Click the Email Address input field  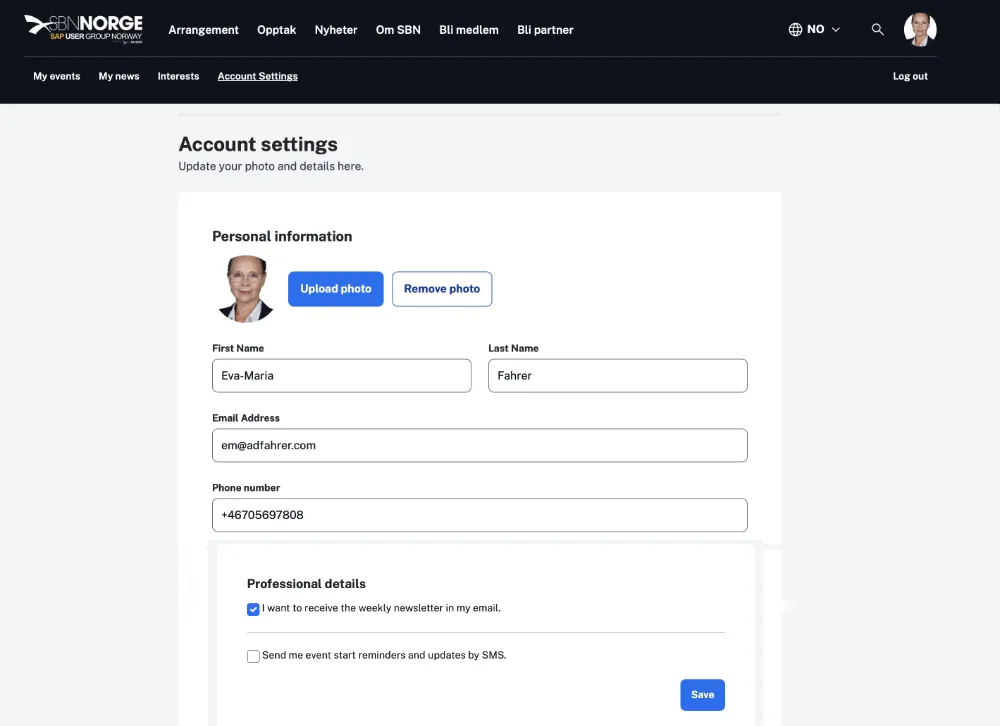coord(479,446)
